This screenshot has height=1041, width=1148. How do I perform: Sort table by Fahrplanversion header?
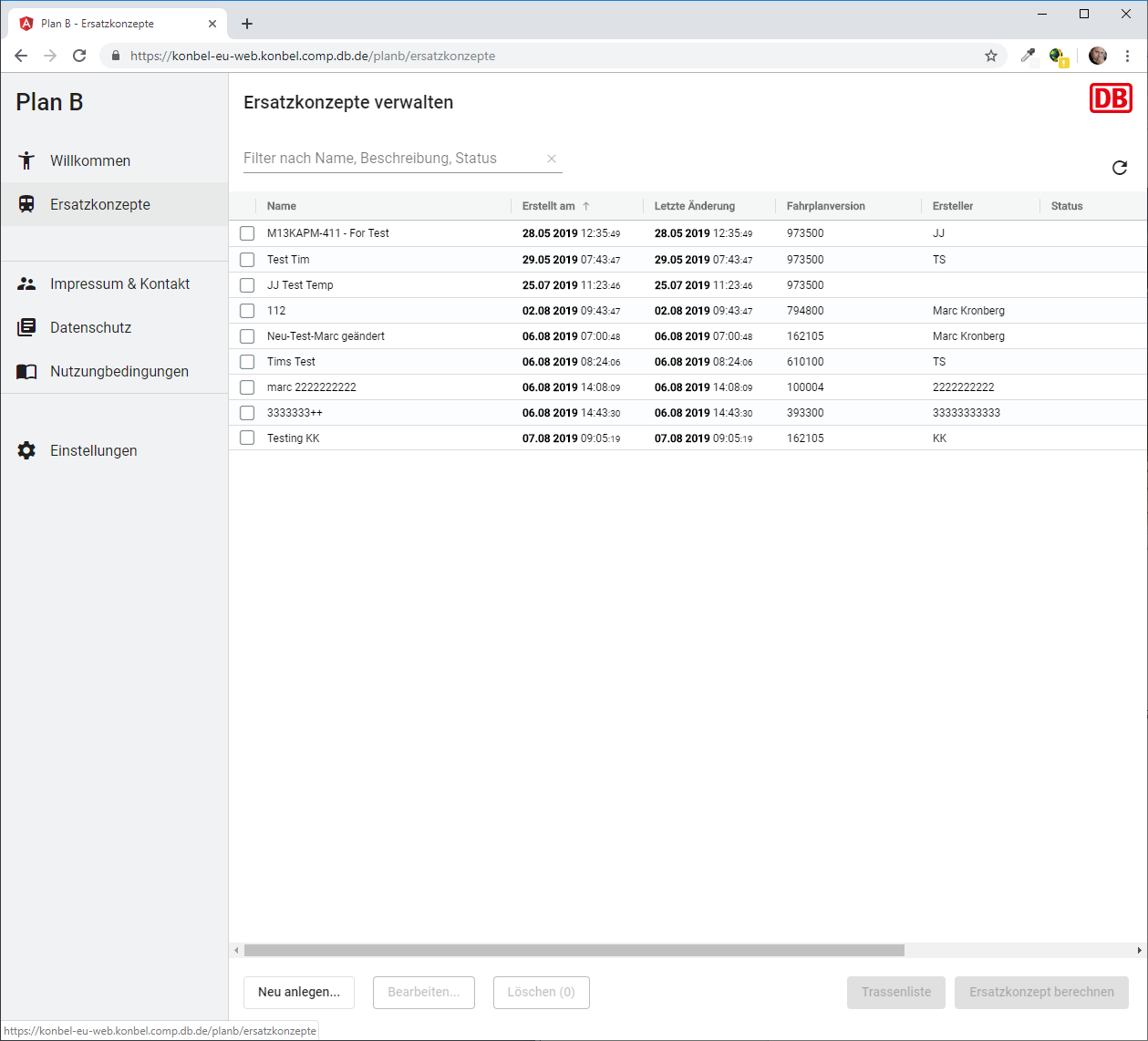click(826, 206)
